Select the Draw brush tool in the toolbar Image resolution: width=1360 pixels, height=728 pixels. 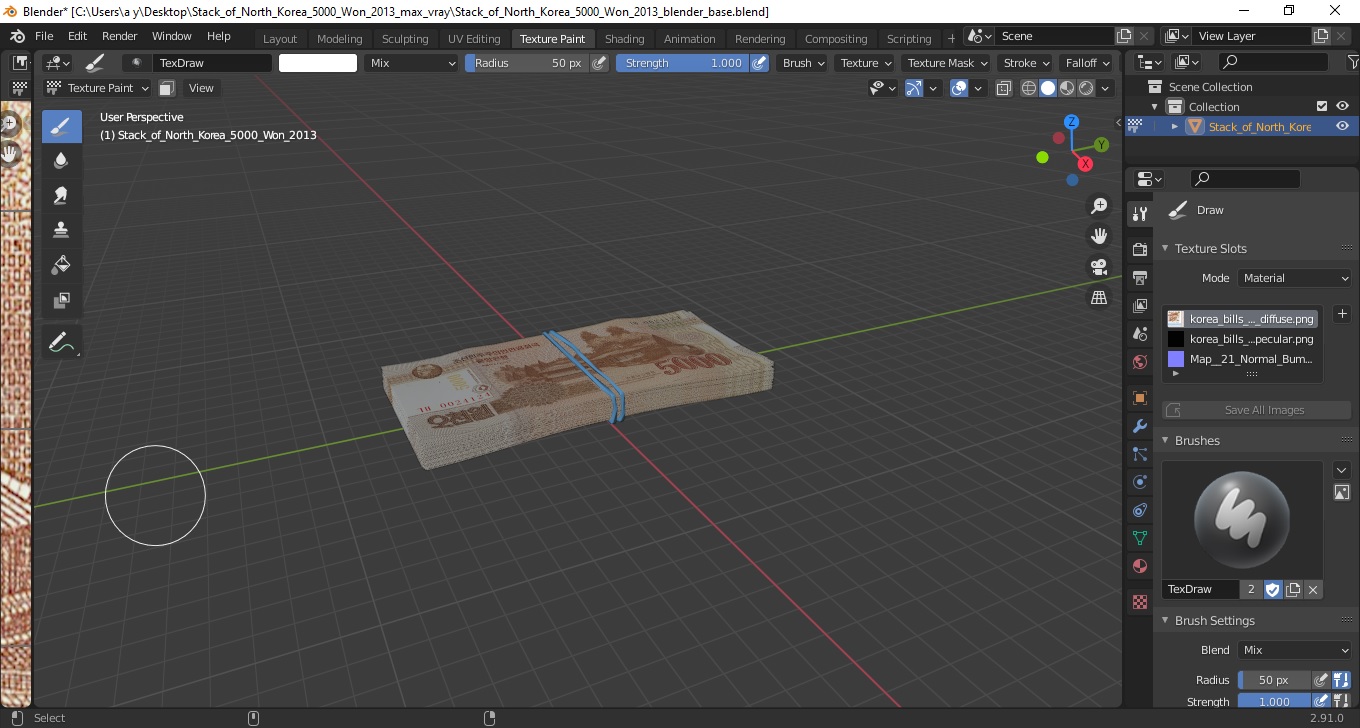coord(61,126)
